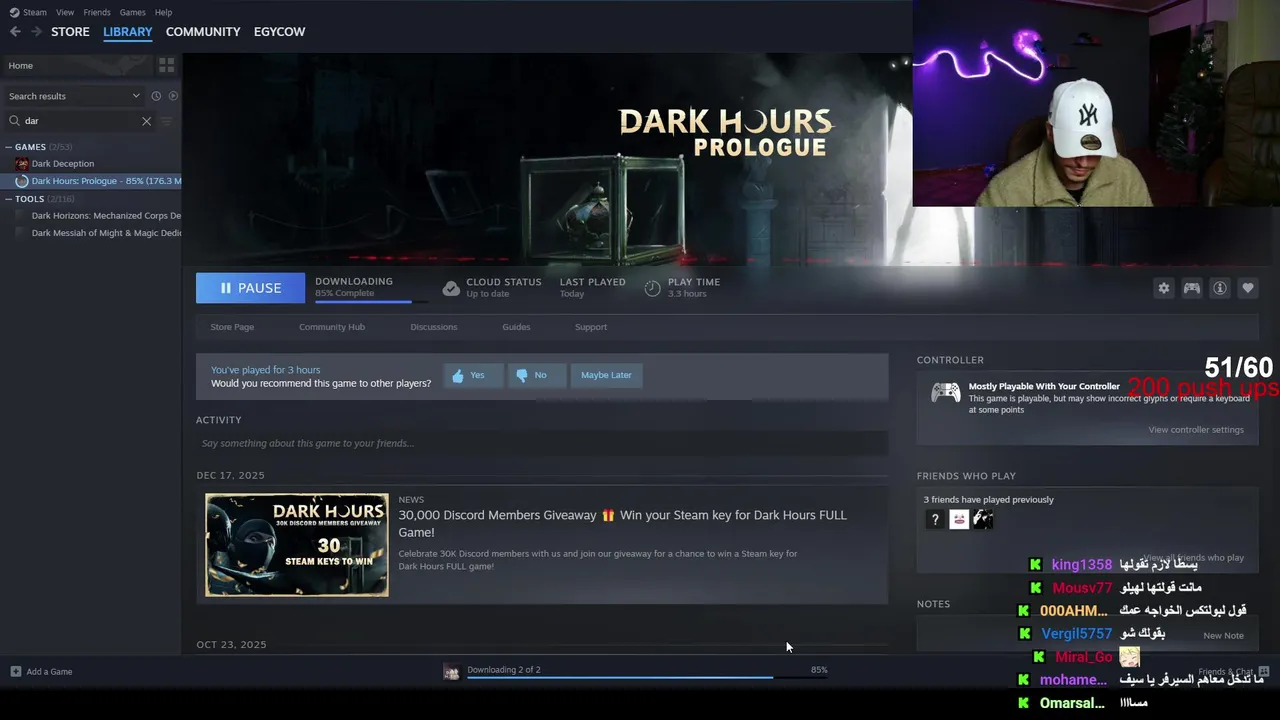Screen dimensions: 1280x720
Task: Click the controller gamepad icon
Action: 946,393
